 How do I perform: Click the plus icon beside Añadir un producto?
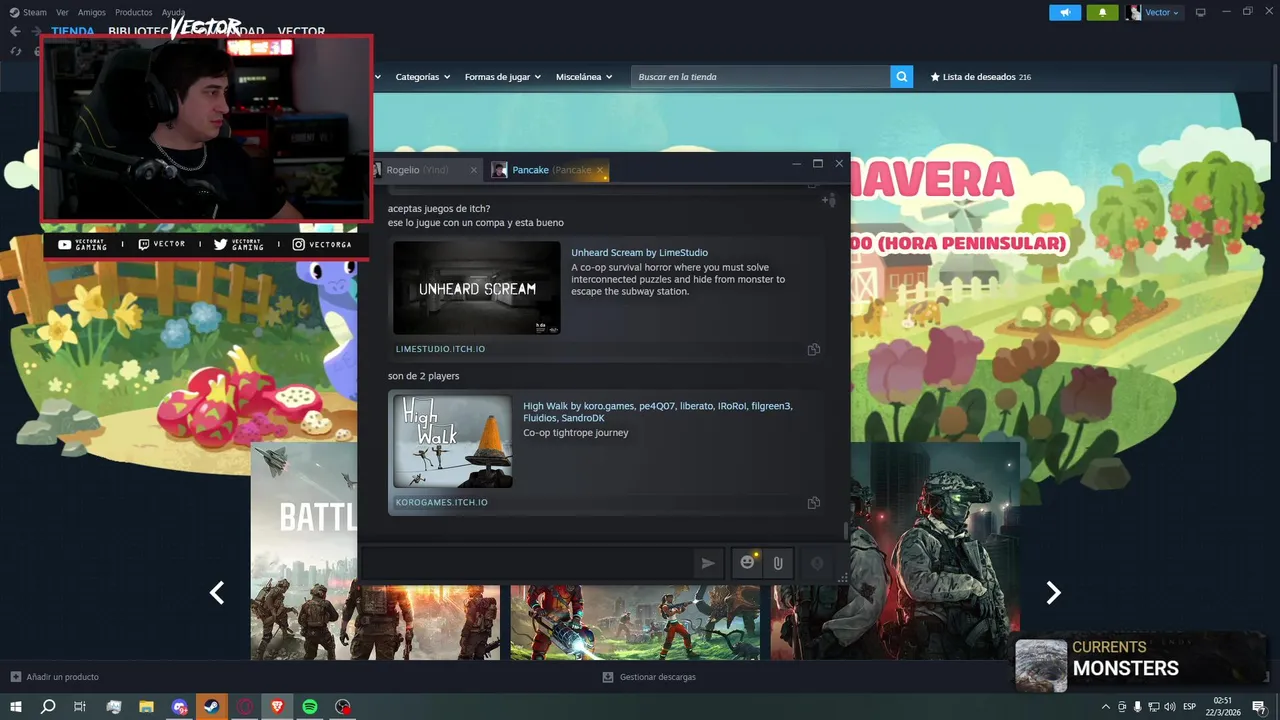pyautogui.click(x=15, y=677)
